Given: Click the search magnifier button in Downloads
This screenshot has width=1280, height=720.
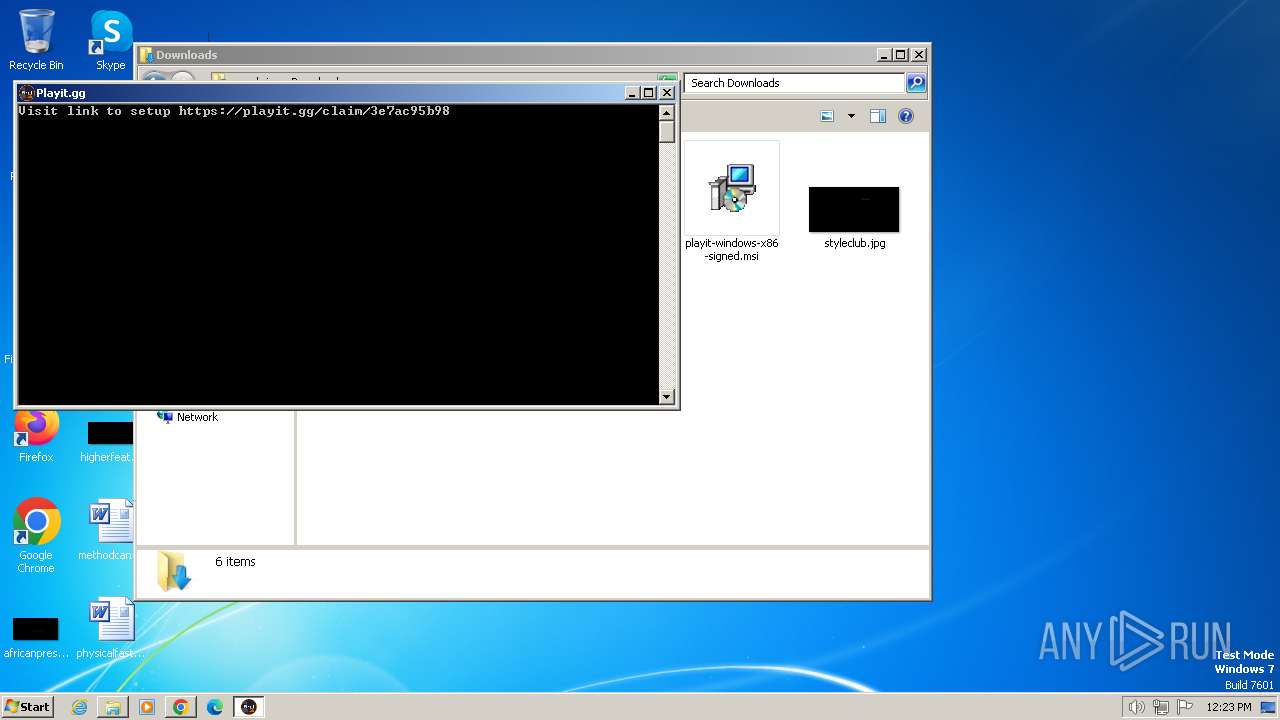Looking at the screenshot, I should 916,83.
